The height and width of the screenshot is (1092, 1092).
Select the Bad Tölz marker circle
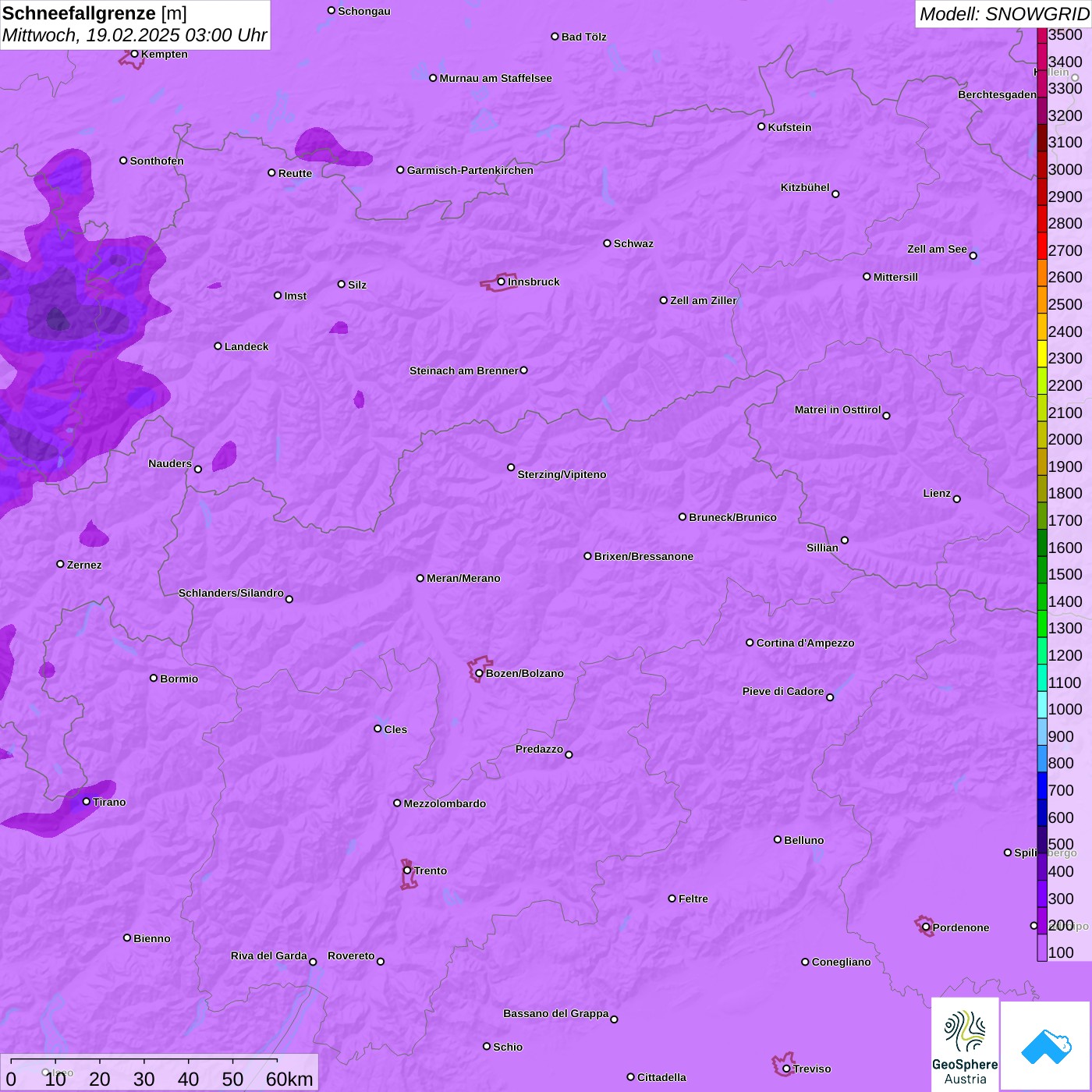click(x=555, y=37)
